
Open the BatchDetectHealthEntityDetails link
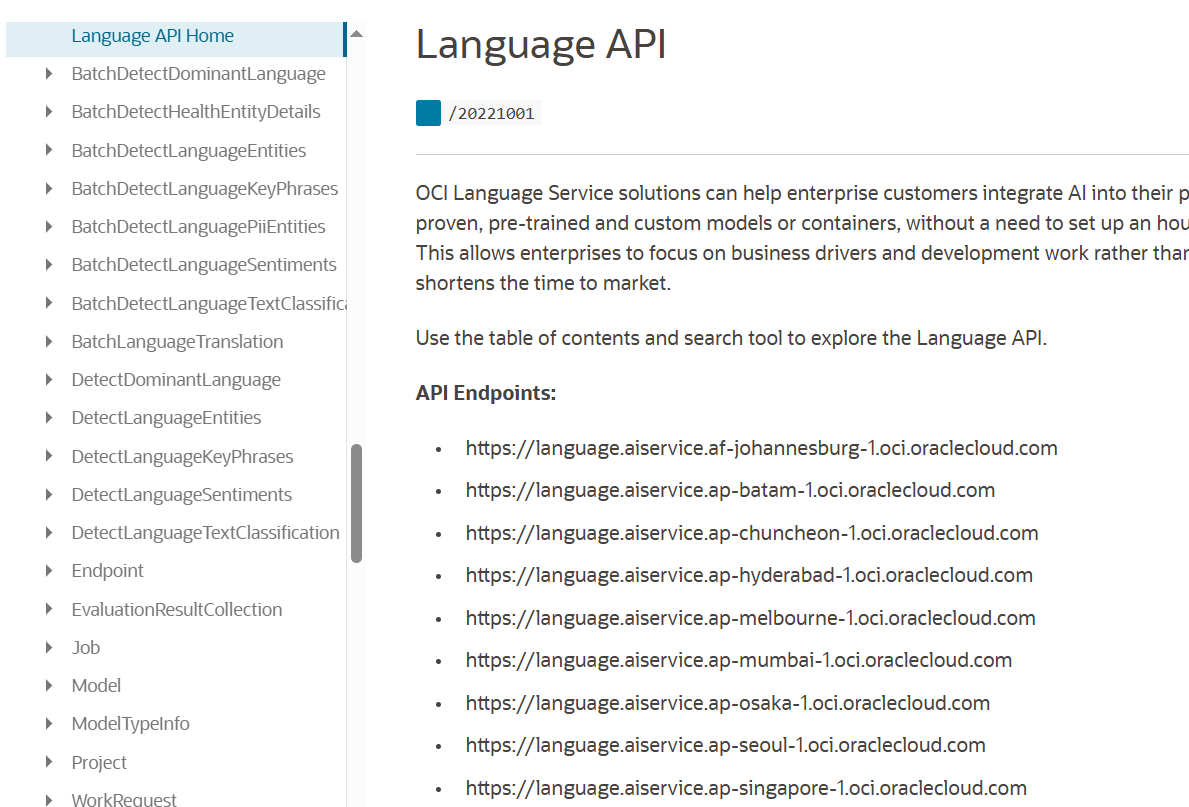[x=196, y=111]
